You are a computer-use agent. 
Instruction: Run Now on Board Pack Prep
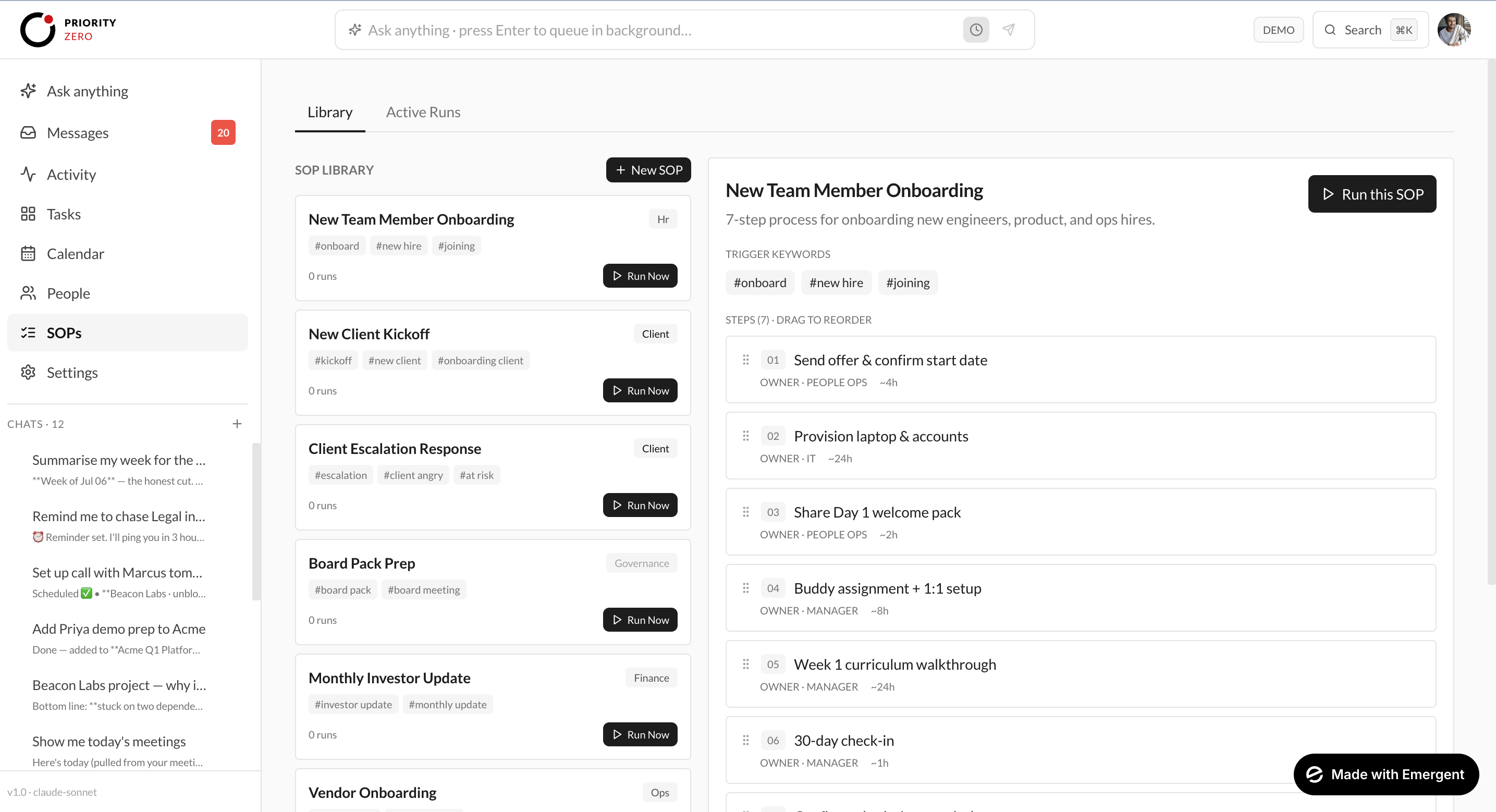pyautogui.click(x=640, y=620)
